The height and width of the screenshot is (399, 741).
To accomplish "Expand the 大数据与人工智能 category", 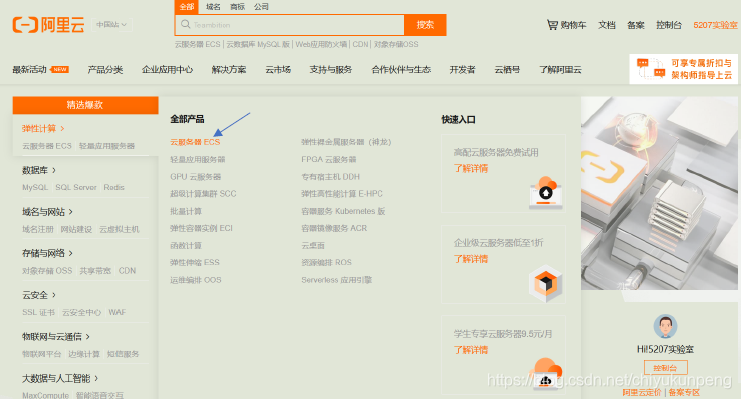I will click(x=60, y=378).
